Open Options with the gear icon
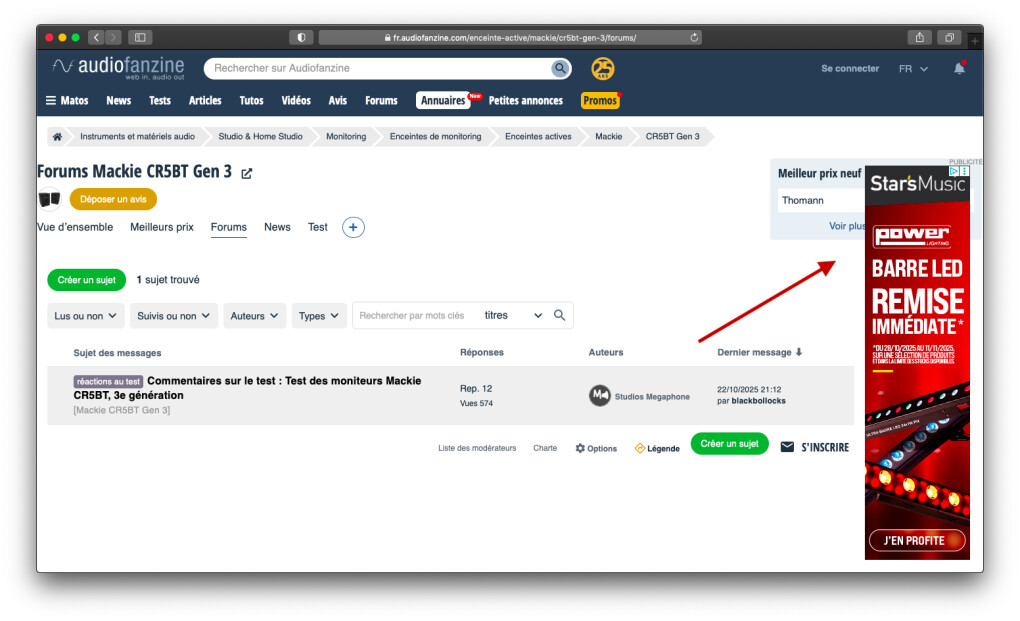The width and height of the screenshot is (1020, 621). 596,448
